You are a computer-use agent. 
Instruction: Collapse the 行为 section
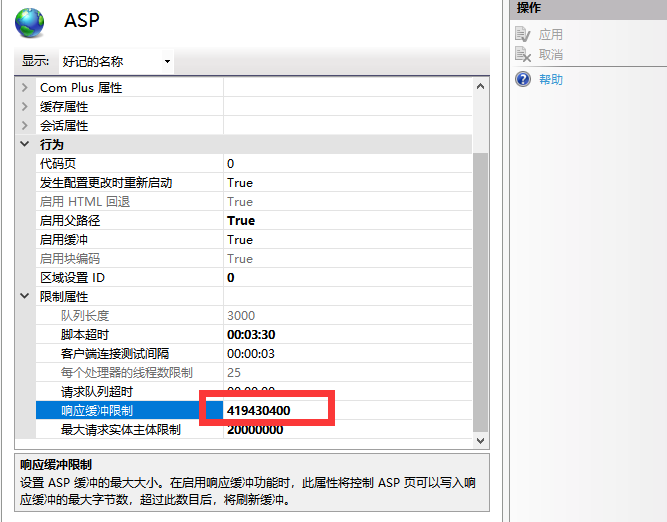[x=25, y=144]
